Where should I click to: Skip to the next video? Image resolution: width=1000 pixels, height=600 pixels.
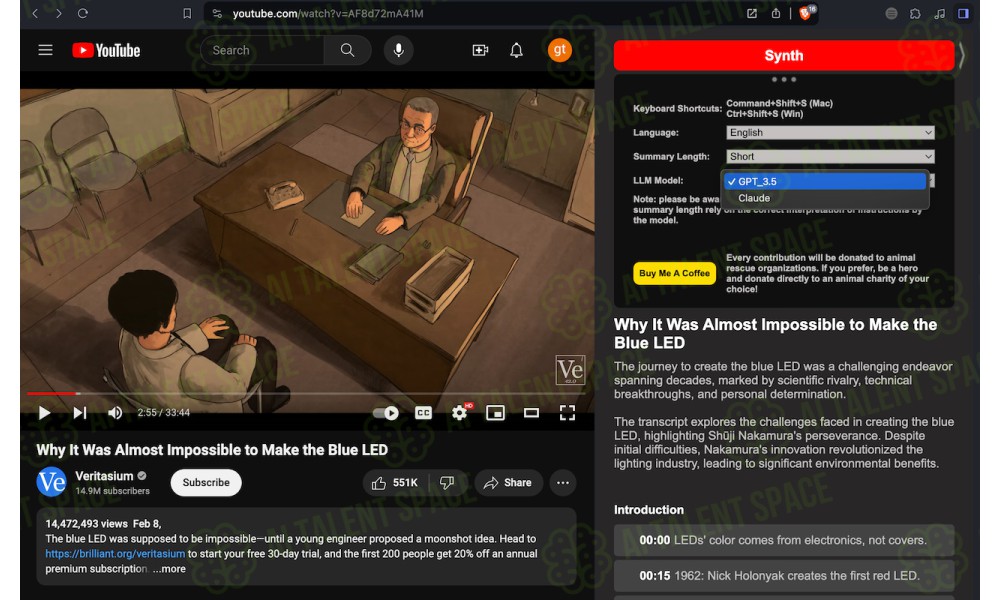80,413
